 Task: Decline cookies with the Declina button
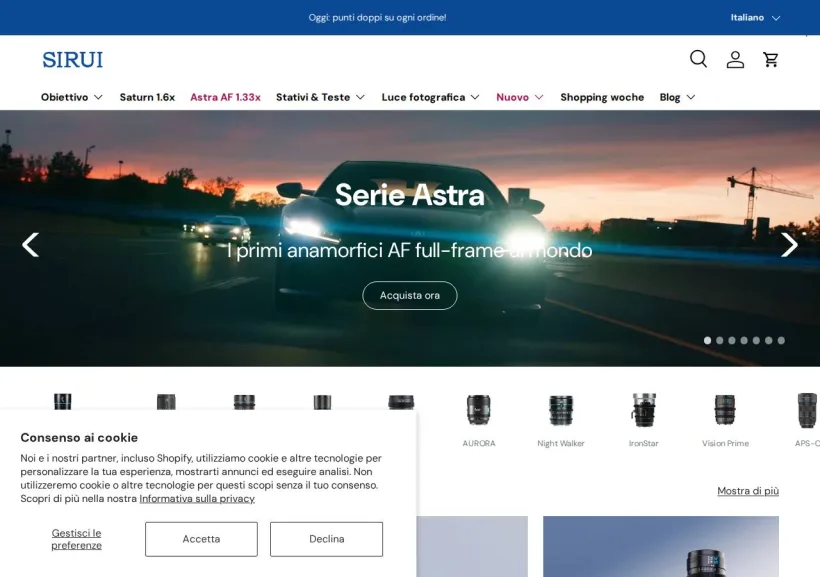coord(326,539)
